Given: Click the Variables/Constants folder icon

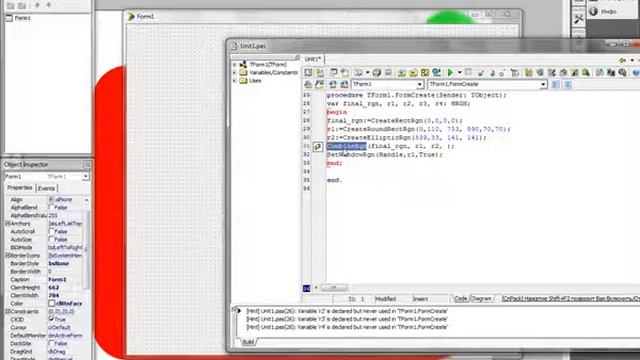Looking at the screenshot, I should tap(243, 73).
